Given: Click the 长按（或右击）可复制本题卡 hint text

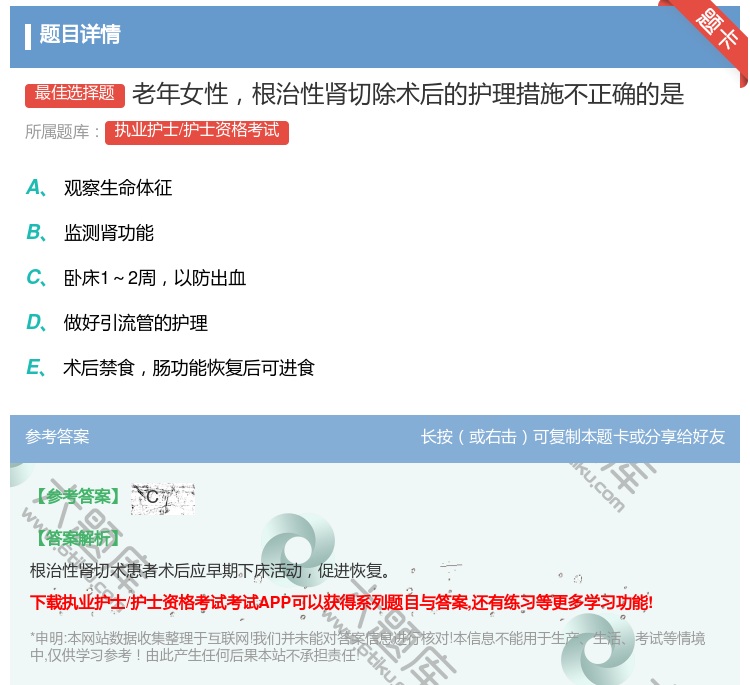Looking at the screenshot, I should click(x=573, y=437).
